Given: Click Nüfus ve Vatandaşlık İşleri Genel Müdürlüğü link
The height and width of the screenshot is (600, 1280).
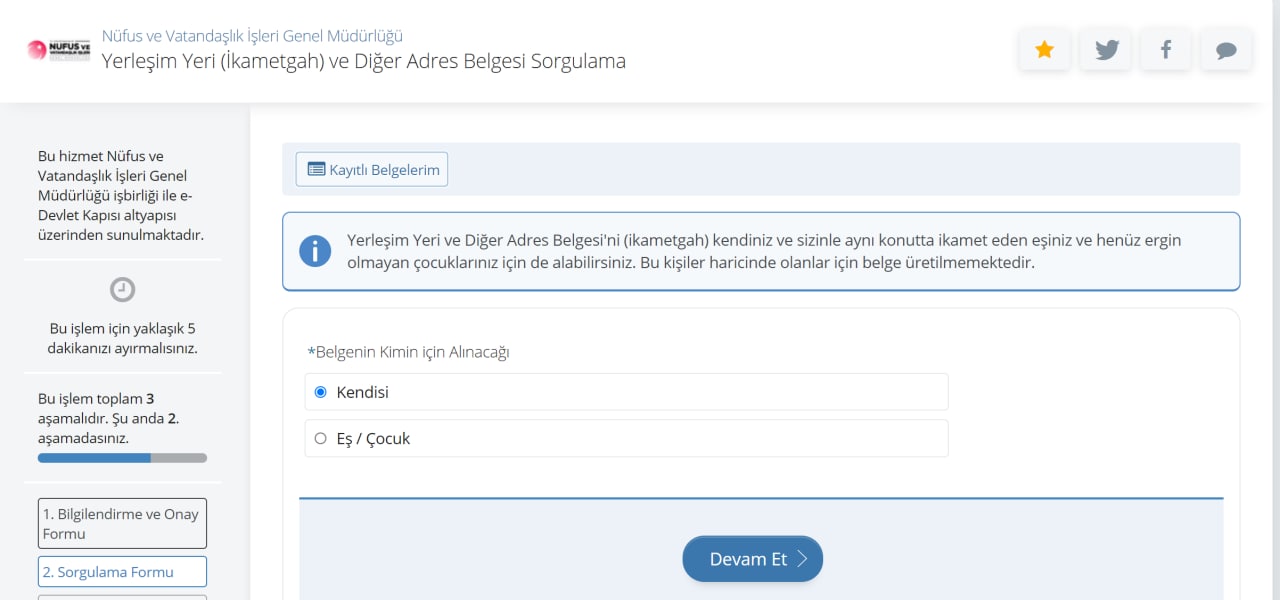Looking at the screenshot, I should [252, 36].
